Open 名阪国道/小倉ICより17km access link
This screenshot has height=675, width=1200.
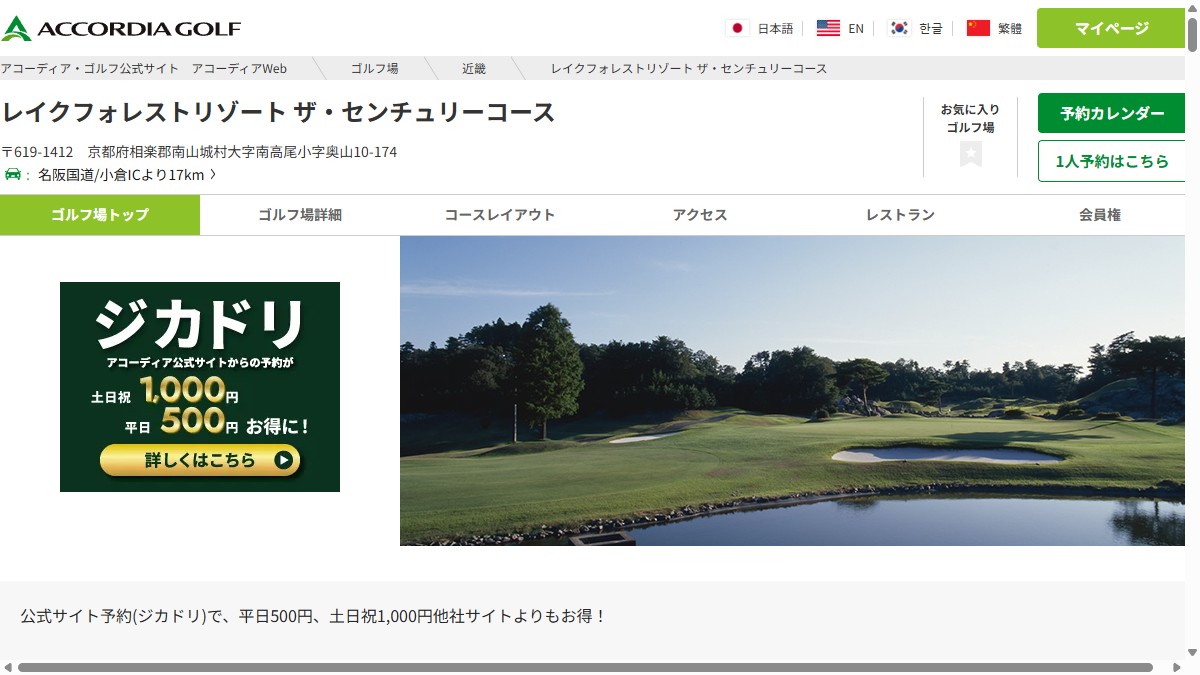click(127, 175)
